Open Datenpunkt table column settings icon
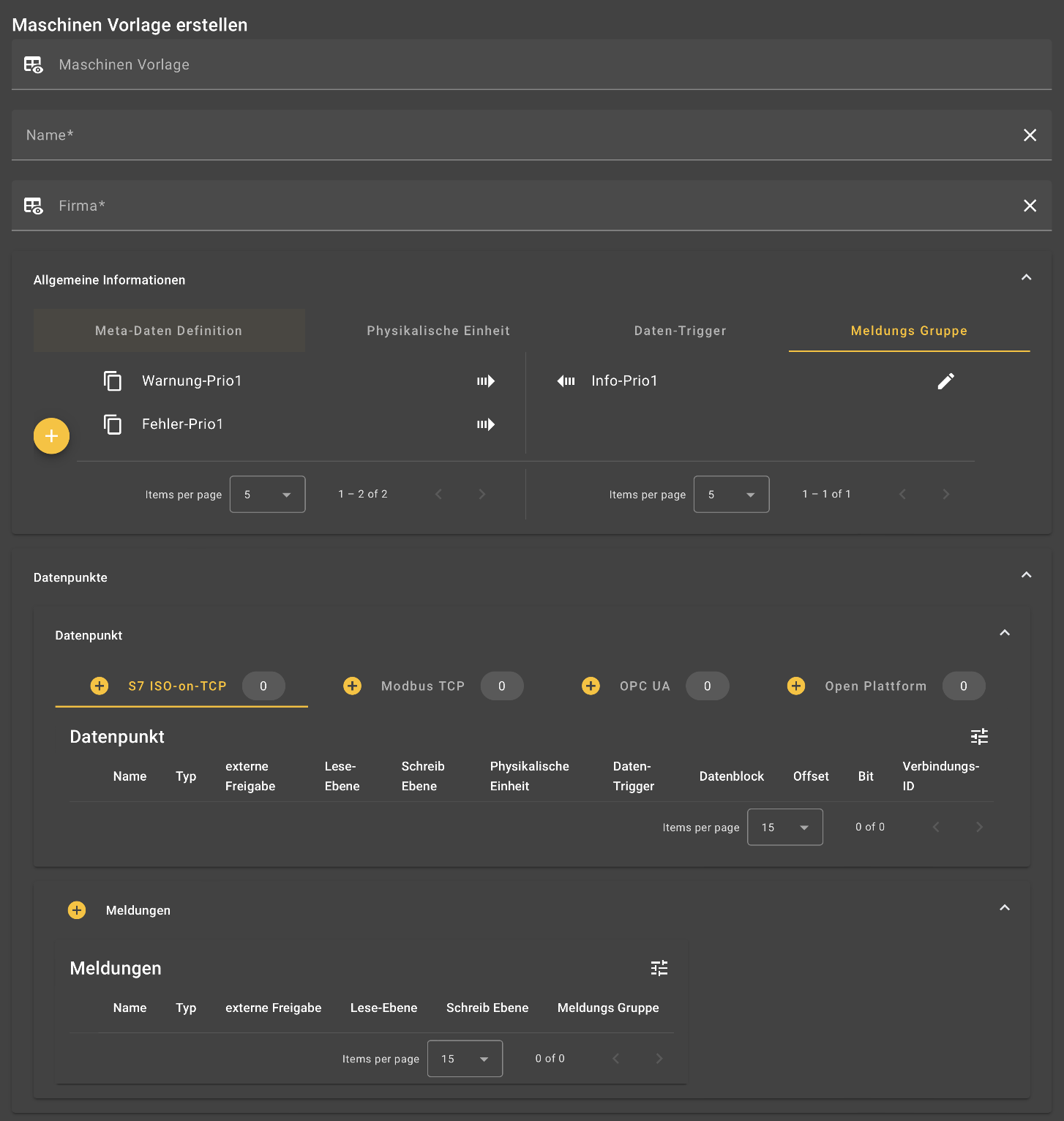1064x1121 pixels. (979, 736)
